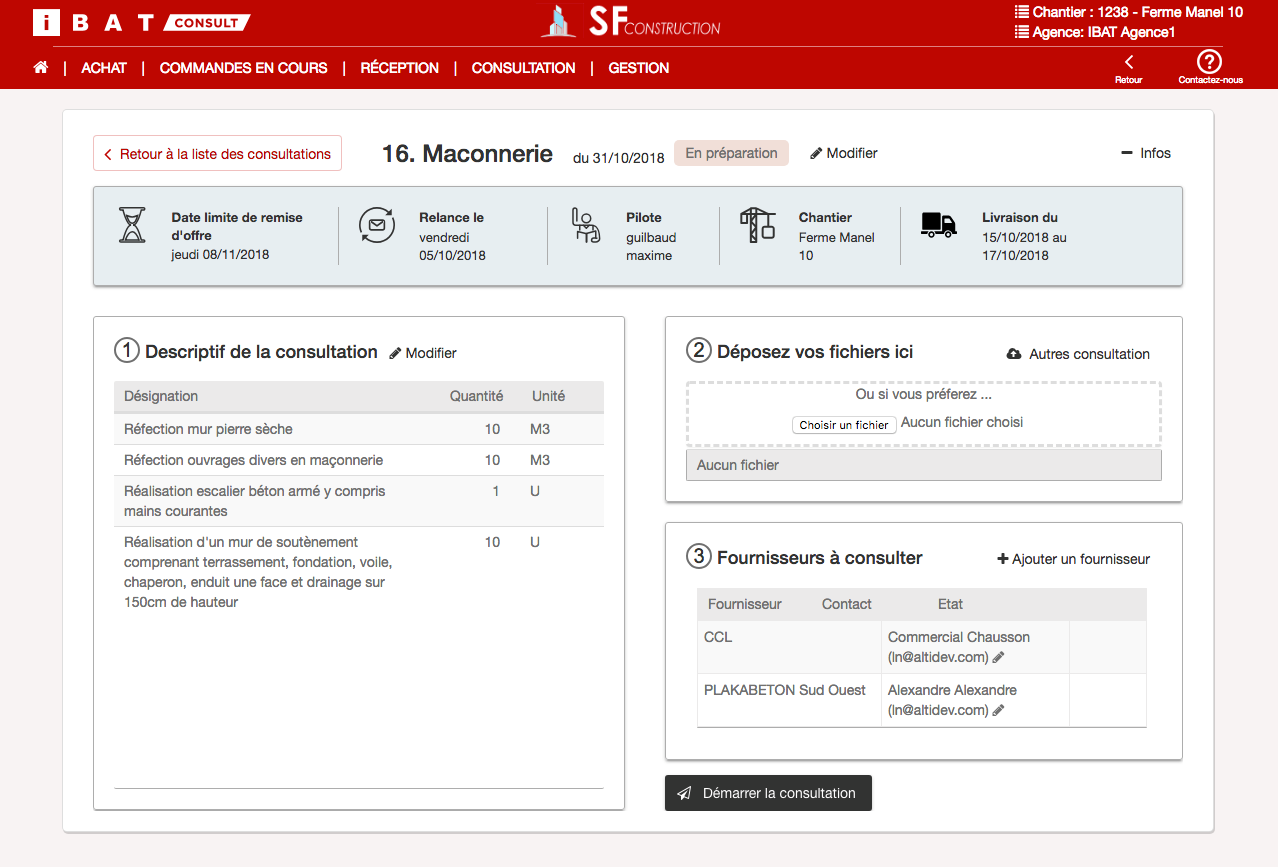
Task: Click the Retour back arrow icon
Action: tap(1128, 62)
